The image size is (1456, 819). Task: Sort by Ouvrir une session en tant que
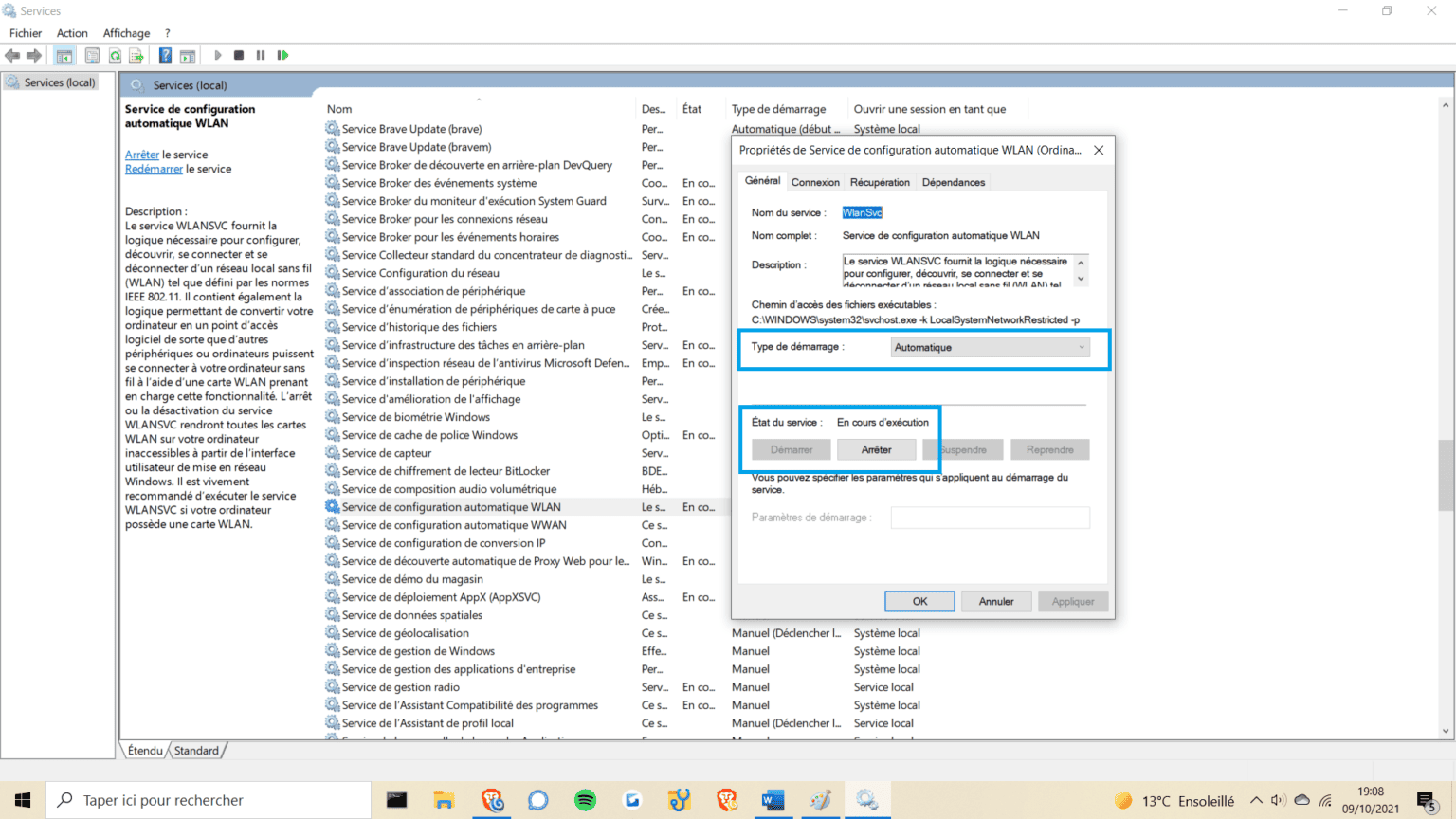pos(930,109)
